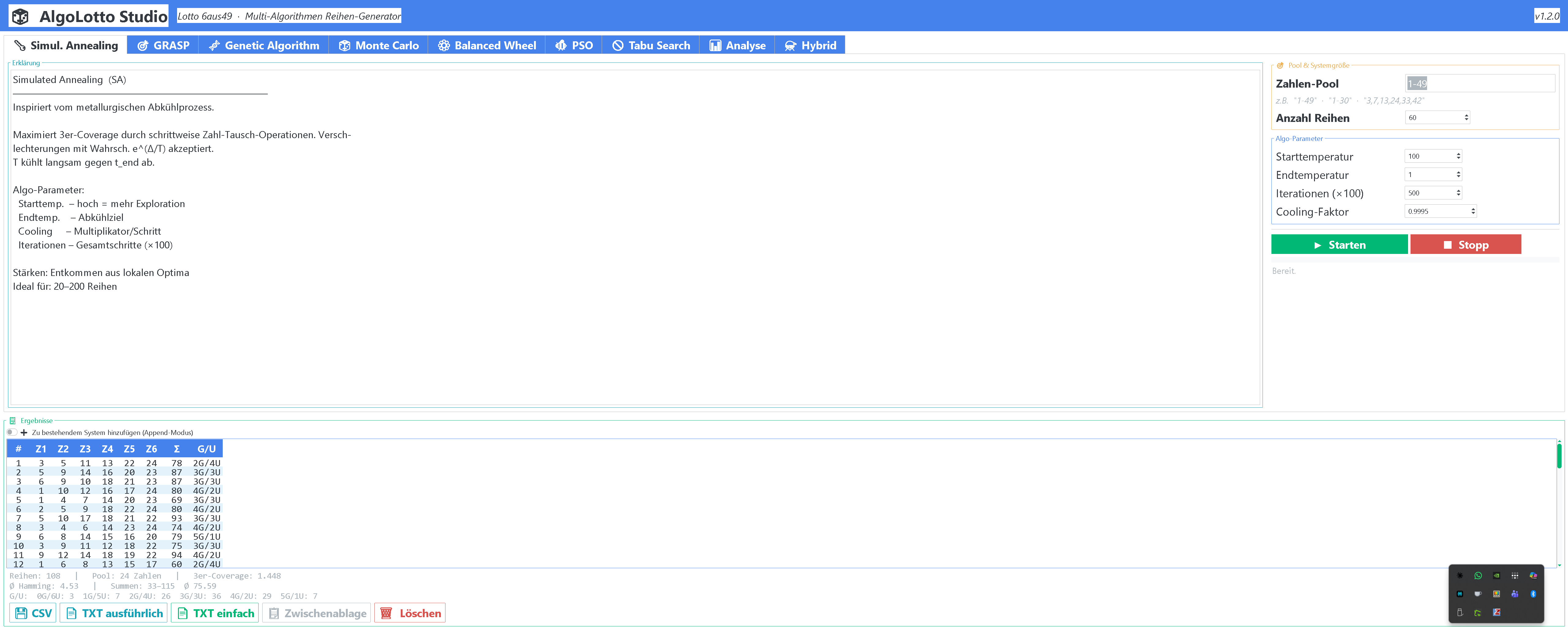Adjust the Cooling-Faktor spinner arrows
Viewport: 1568px width, 627px height.
point(1473,211)
